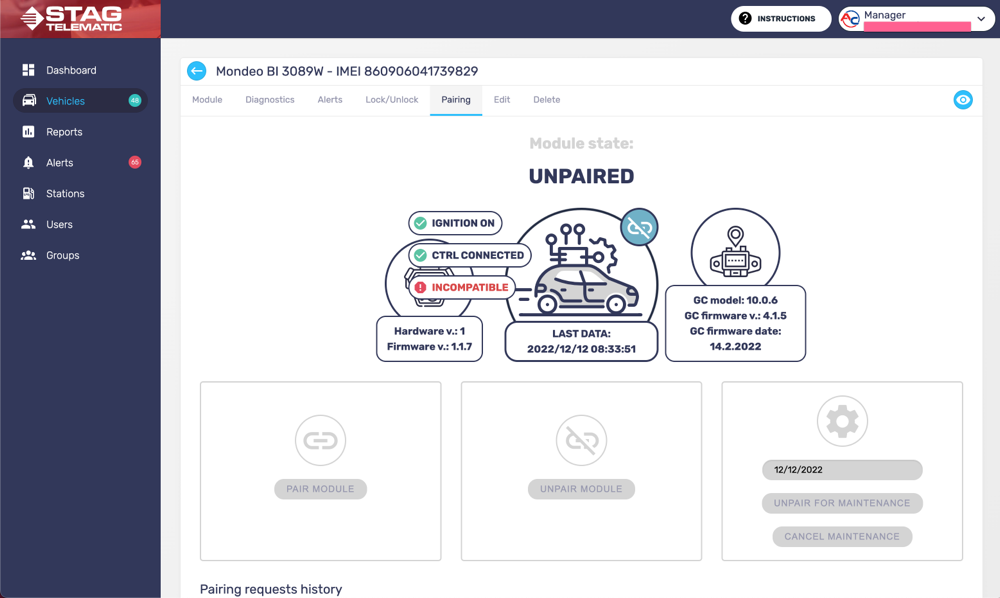Viewport: 1000px width, 598px height.
Task: Click the GPS module device icon
Action: [735, 254]
